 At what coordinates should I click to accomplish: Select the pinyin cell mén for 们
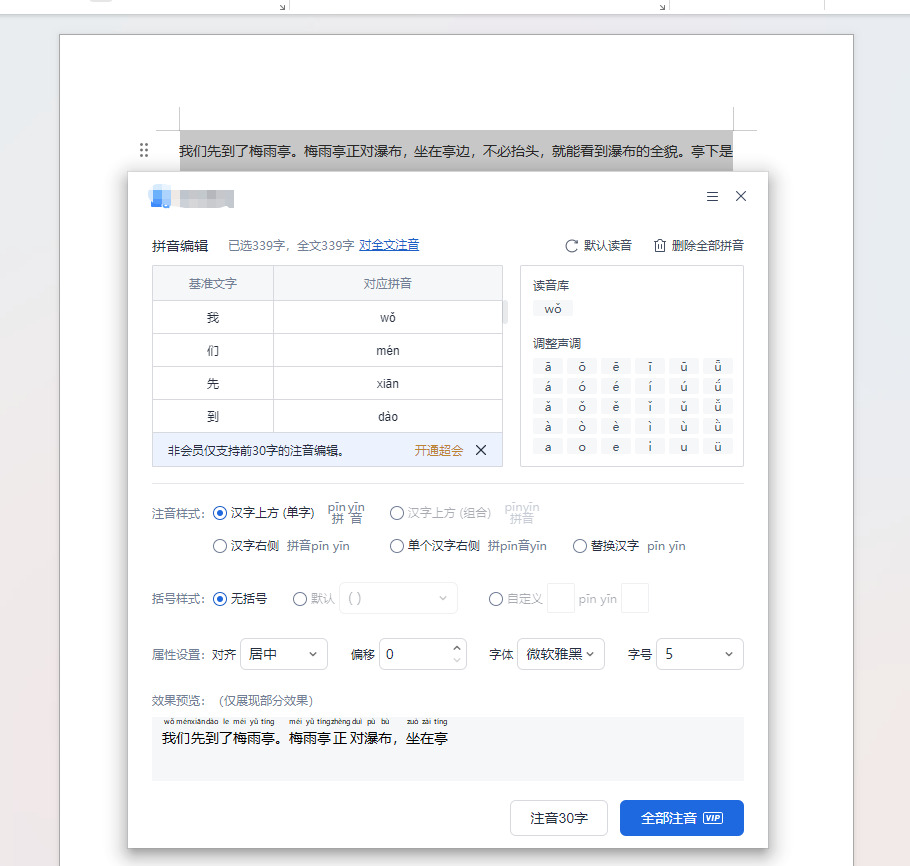(x=388, y=351)
